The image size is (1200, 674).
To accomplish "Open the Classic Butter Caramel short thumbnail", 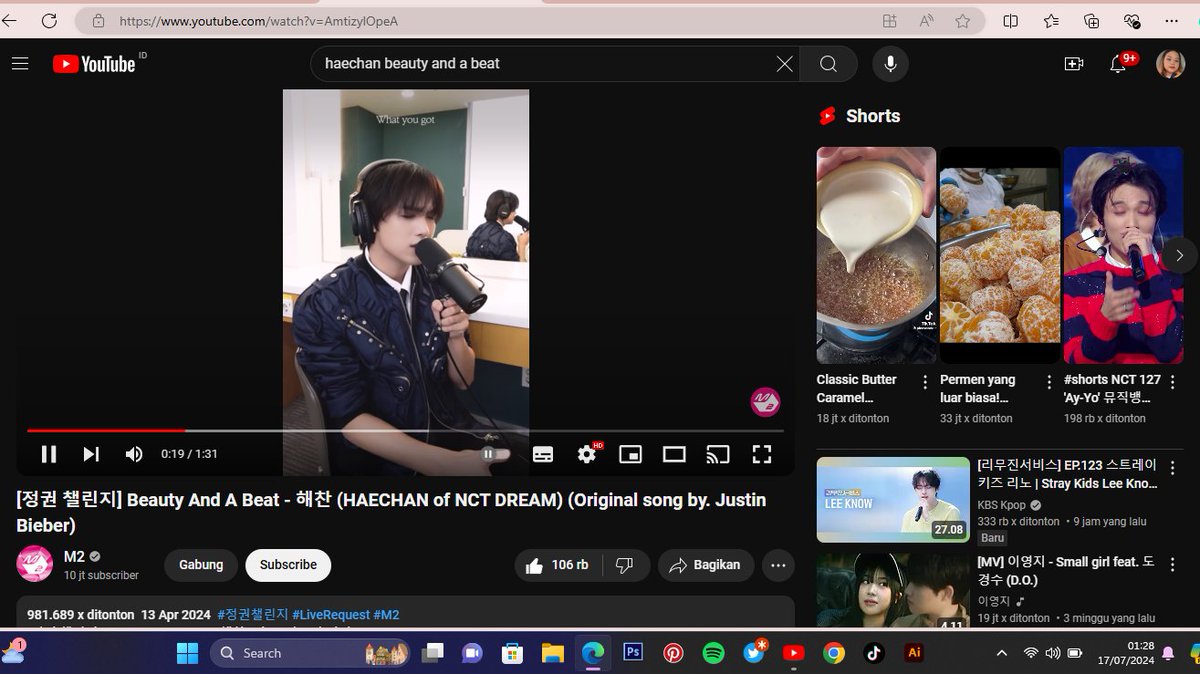I will click(x=876, y=255).
